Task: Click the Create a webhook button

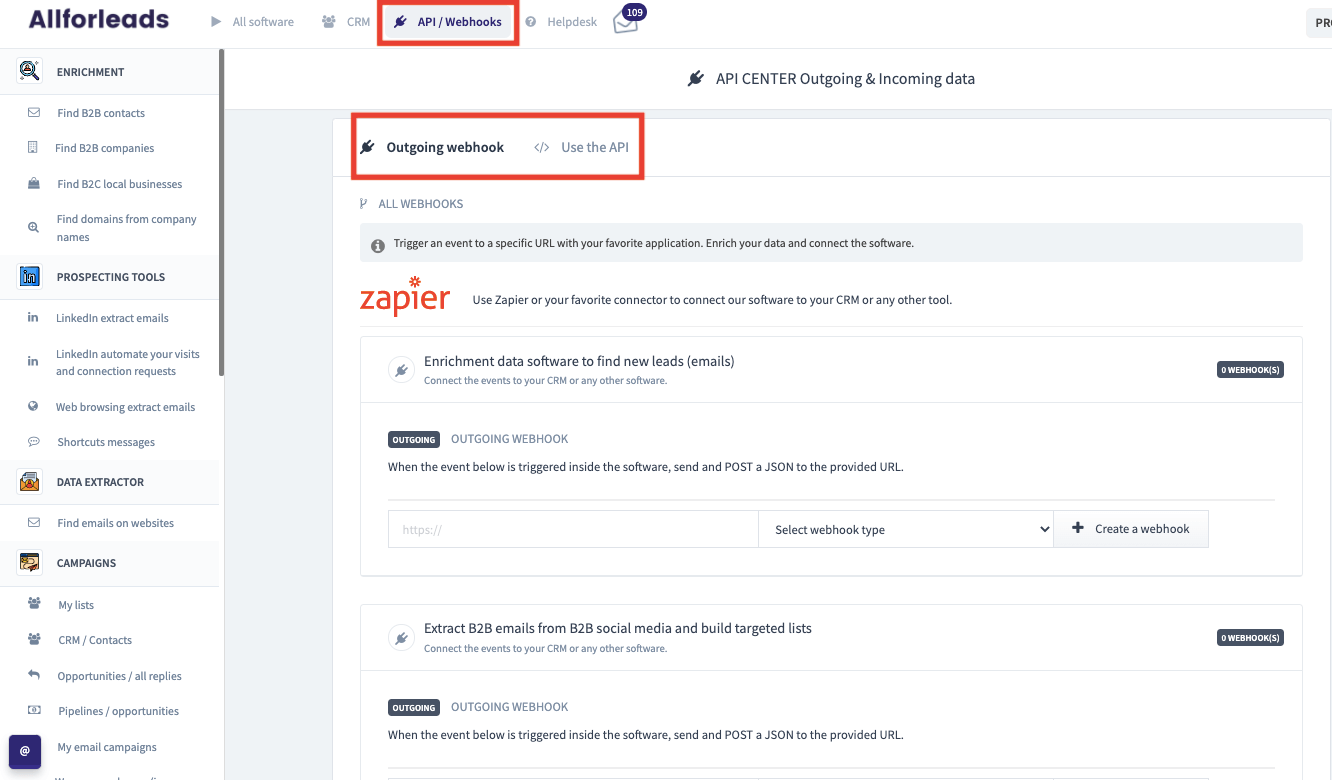Action: coord(1131,529)
